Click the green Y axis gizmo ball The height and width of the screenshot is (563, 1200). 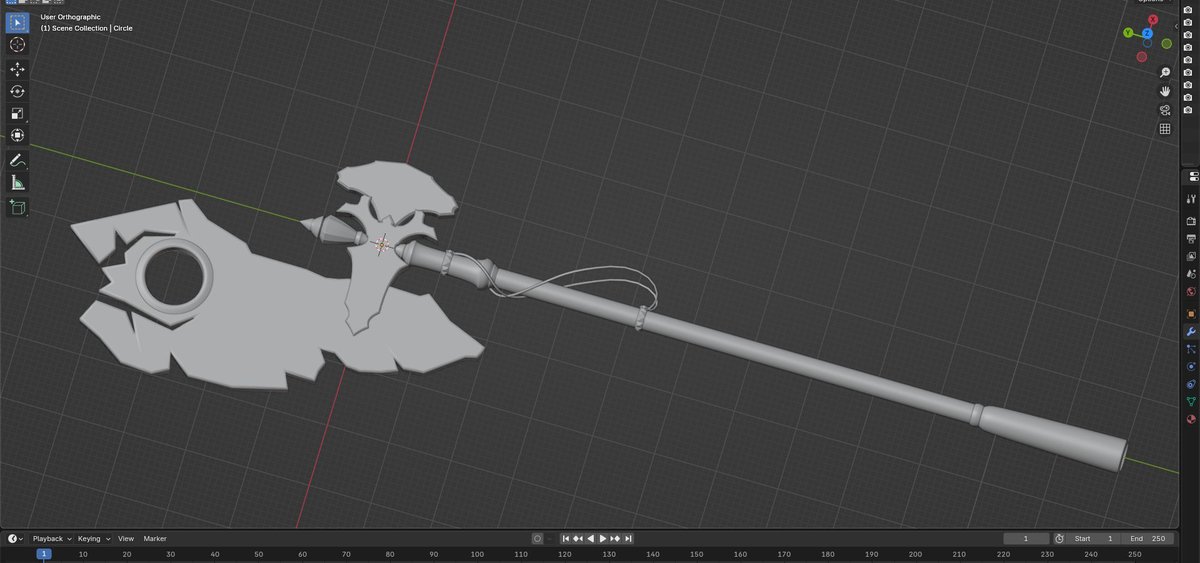point(1127,33)
